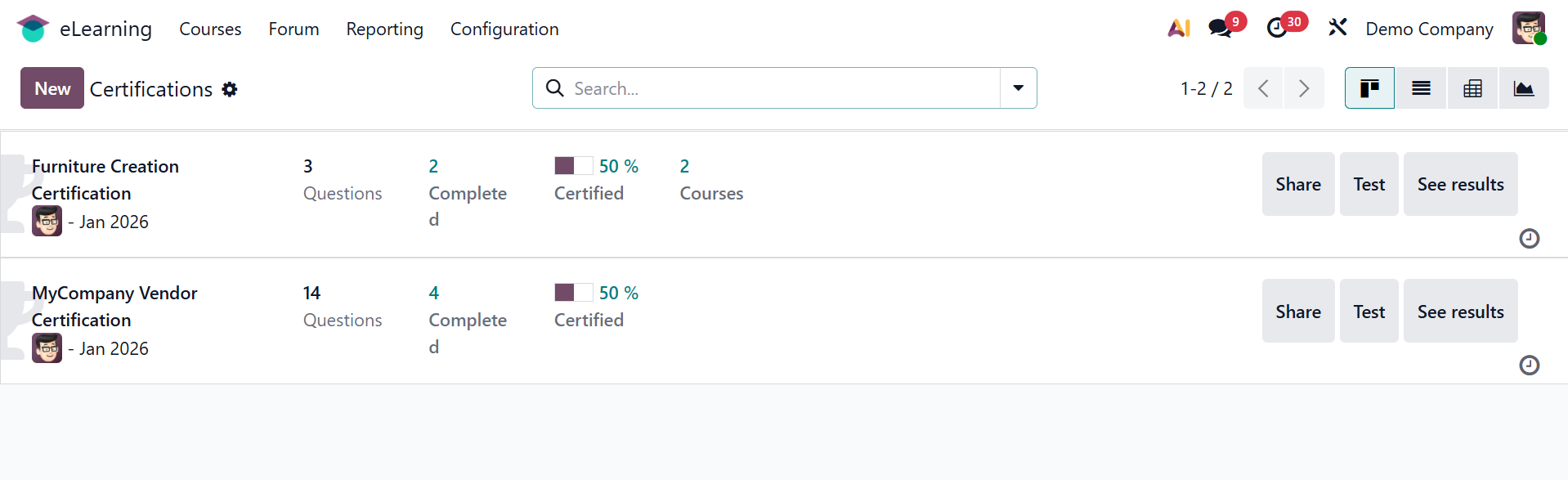Click Furniture Creation certified progress bar
The image size is (1568, 480).
(573, 166)
